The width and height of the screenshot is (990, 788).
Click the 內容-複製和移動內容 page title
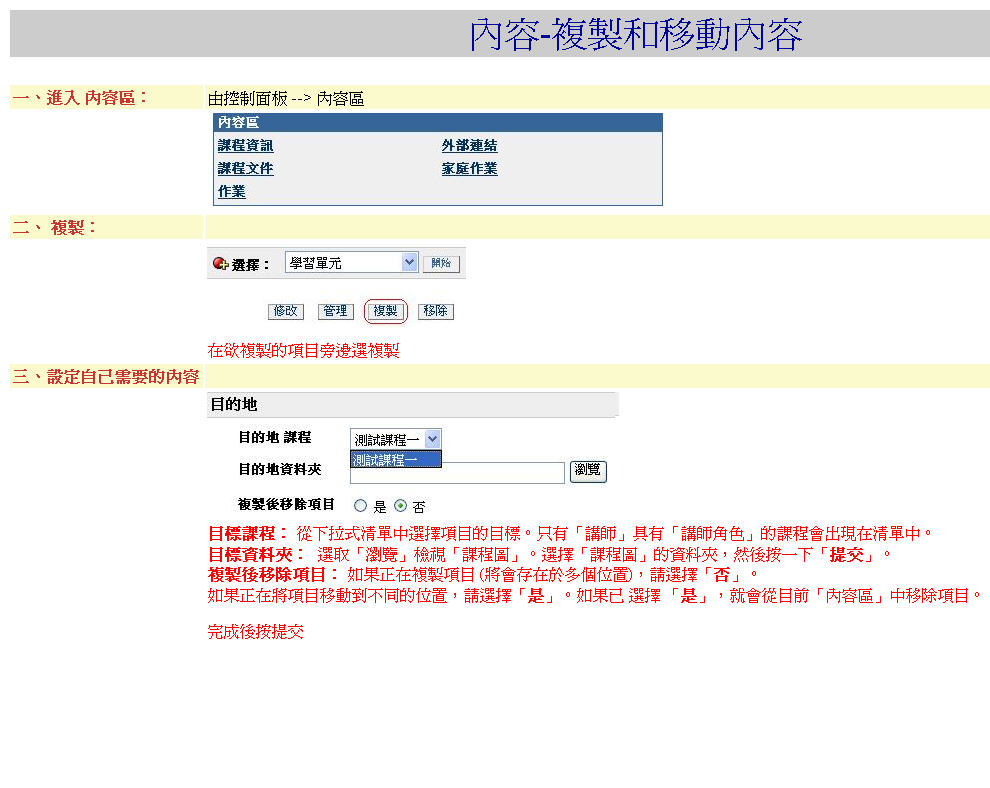[635, 34]
